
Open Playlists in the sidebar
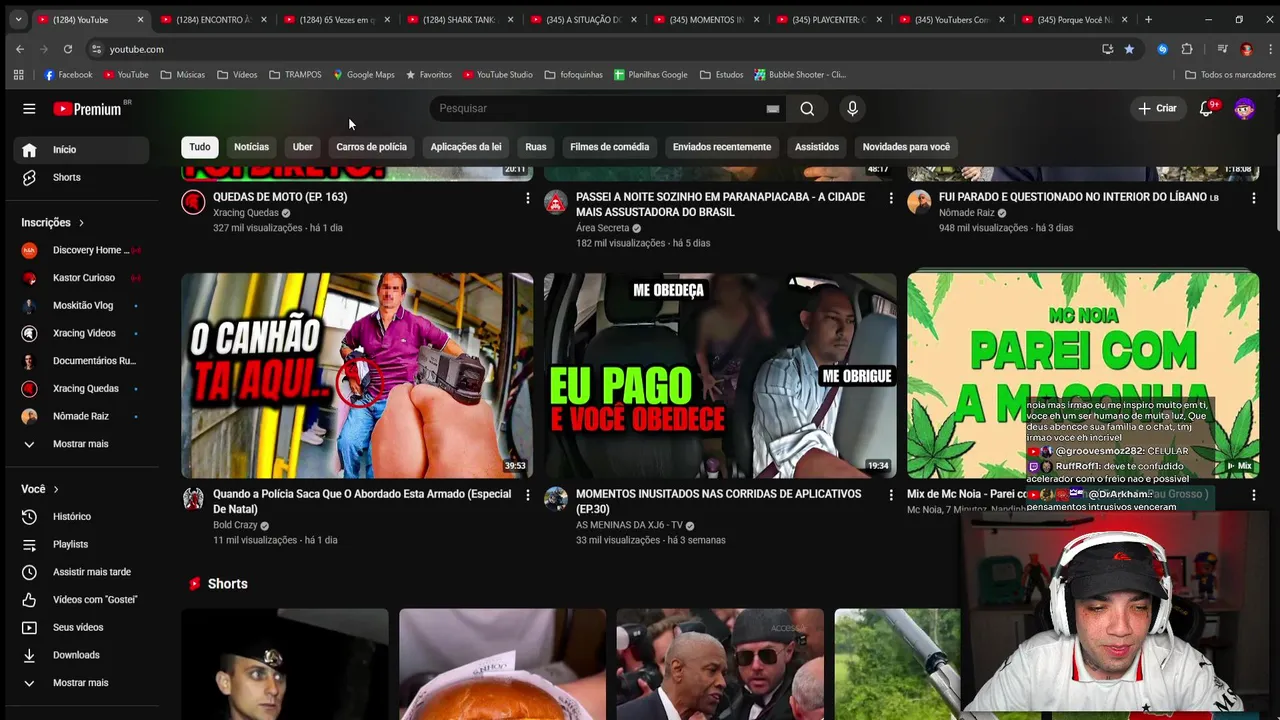(x=81, y=544)
